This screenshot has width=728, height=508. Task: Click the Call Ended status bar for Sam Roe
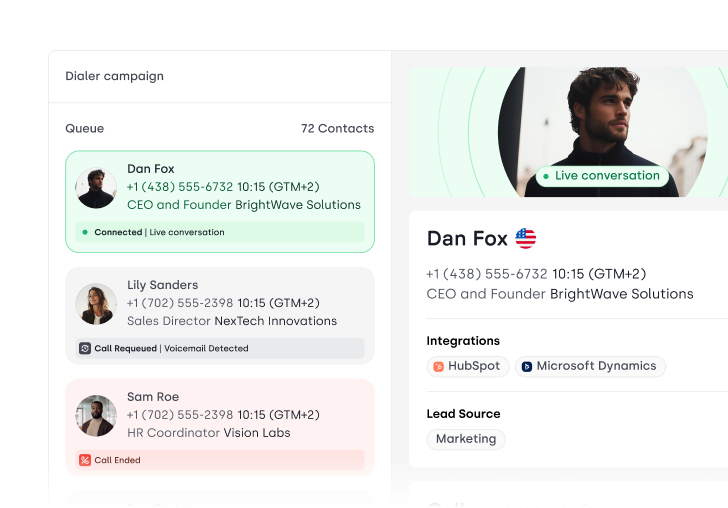point(220,460)
